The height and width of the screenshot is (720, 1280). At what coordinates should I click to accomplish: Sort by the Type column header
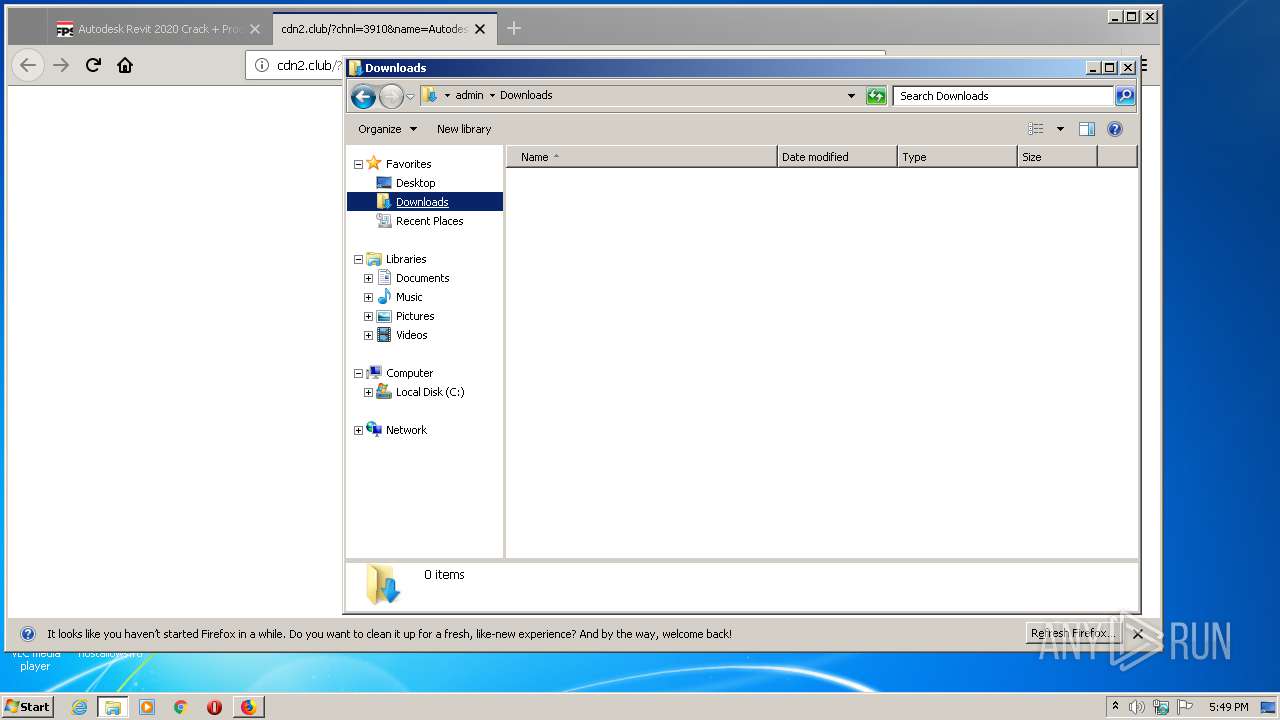pos(957,157)
